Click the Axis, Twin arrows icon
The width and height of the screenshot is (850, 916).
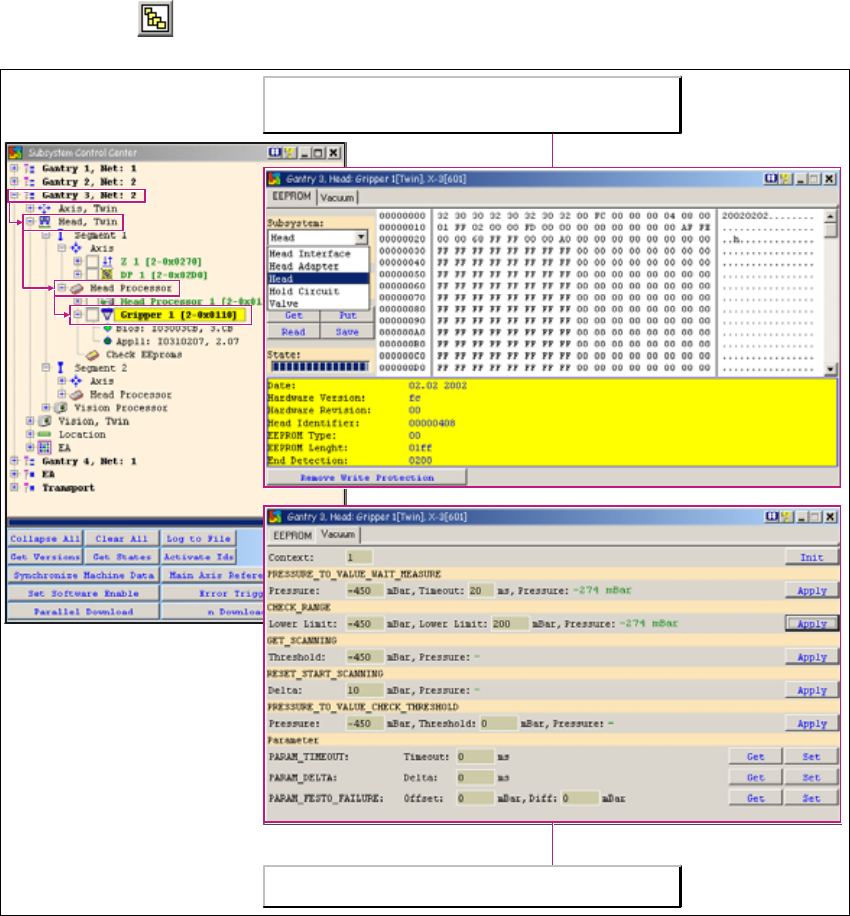click(x=46, y=208)
